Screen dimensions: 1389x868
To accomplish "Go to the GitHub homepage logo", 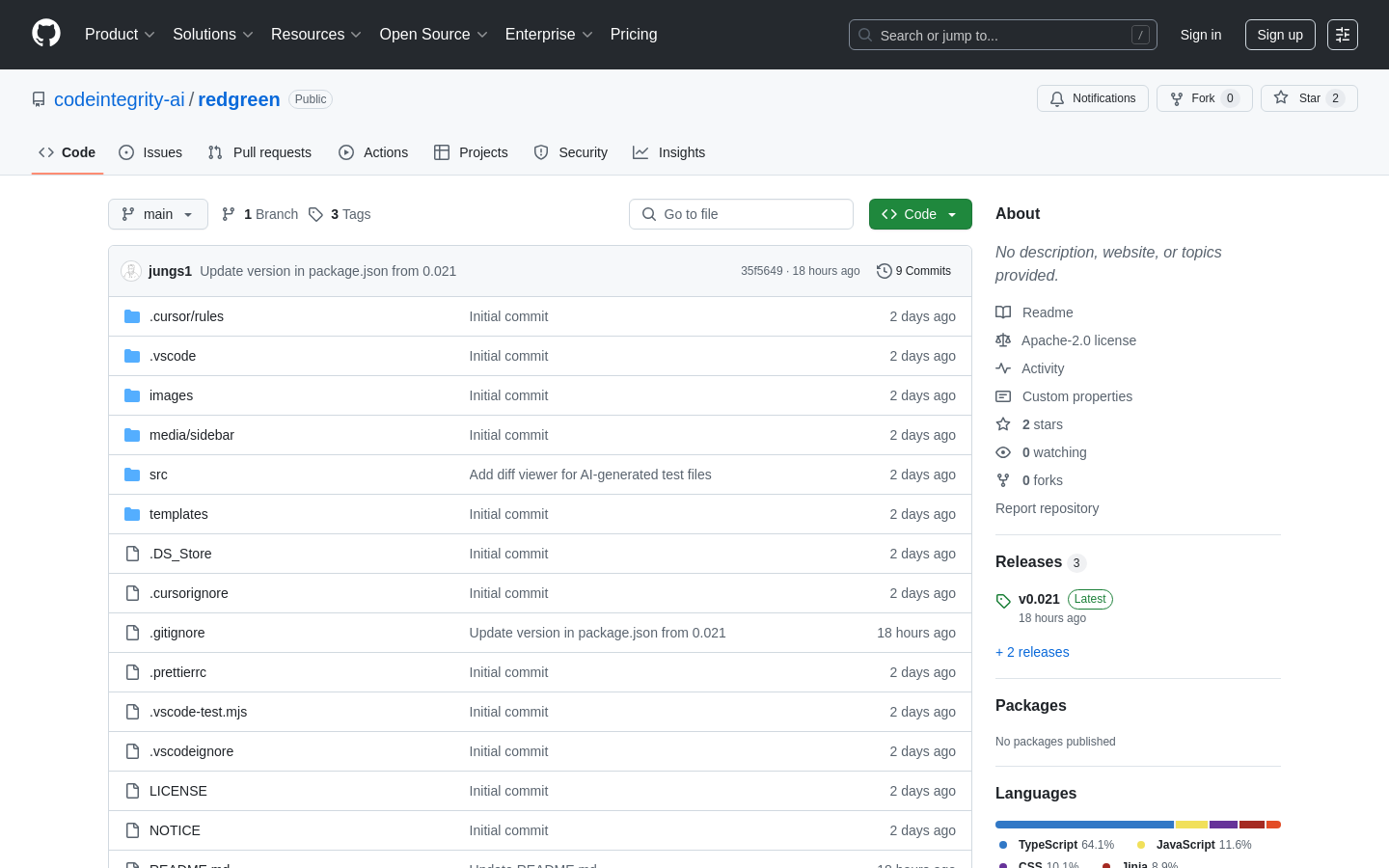I will [46, 34].
